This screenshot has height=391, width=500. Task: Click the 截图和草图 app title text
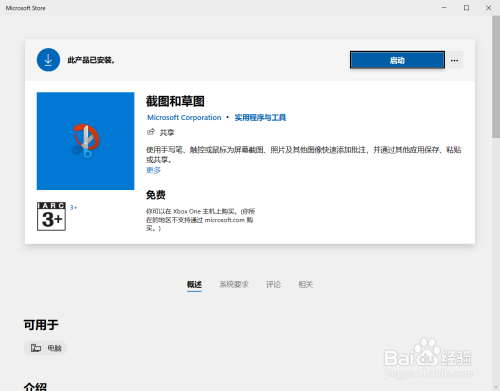(175, 101)
